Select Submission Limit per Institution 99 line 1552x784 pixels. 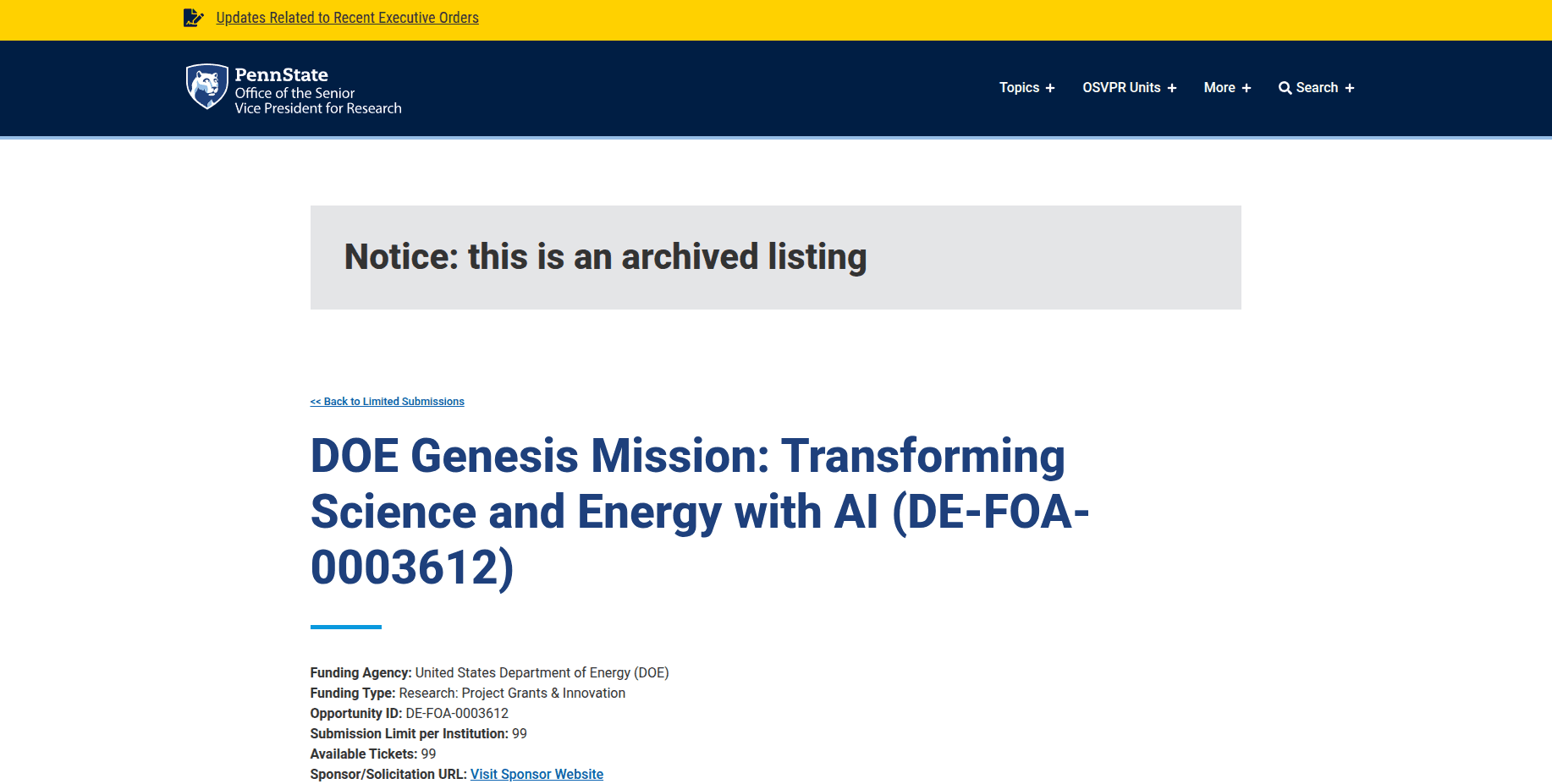pyautogui.click(x=418, y=733)
